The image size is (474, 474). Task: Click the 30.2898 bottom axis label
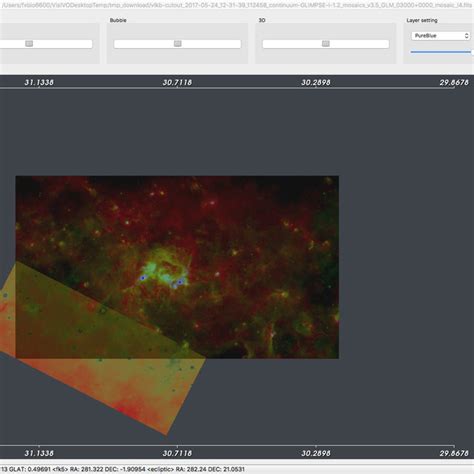(x=316, y=453)
